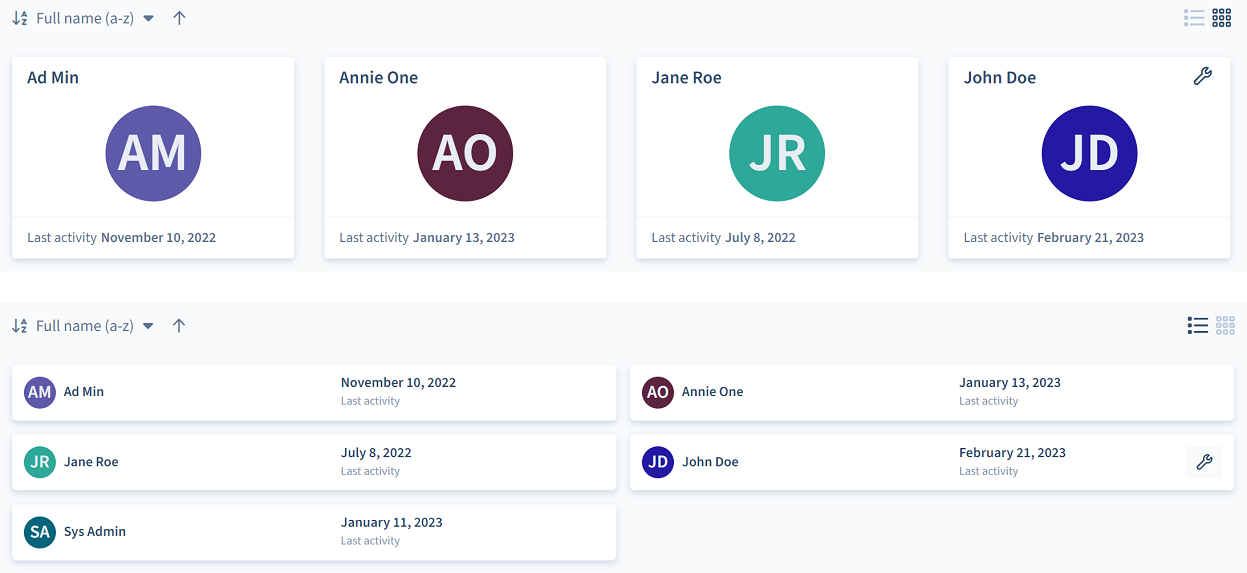This screenshot has width=1247, height=573.
Task: Activate grid view in the lower toolbar
Action: pos(1225,325)
